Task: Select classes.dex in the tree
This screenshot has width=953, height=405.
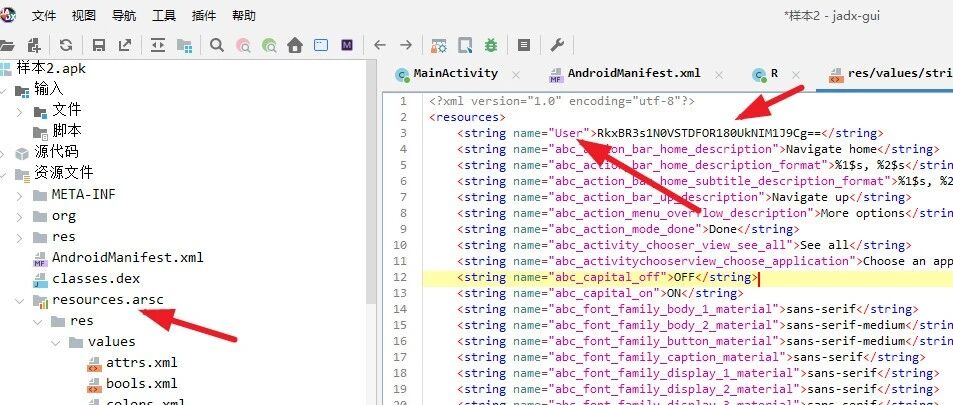Action: click(96, 279)
